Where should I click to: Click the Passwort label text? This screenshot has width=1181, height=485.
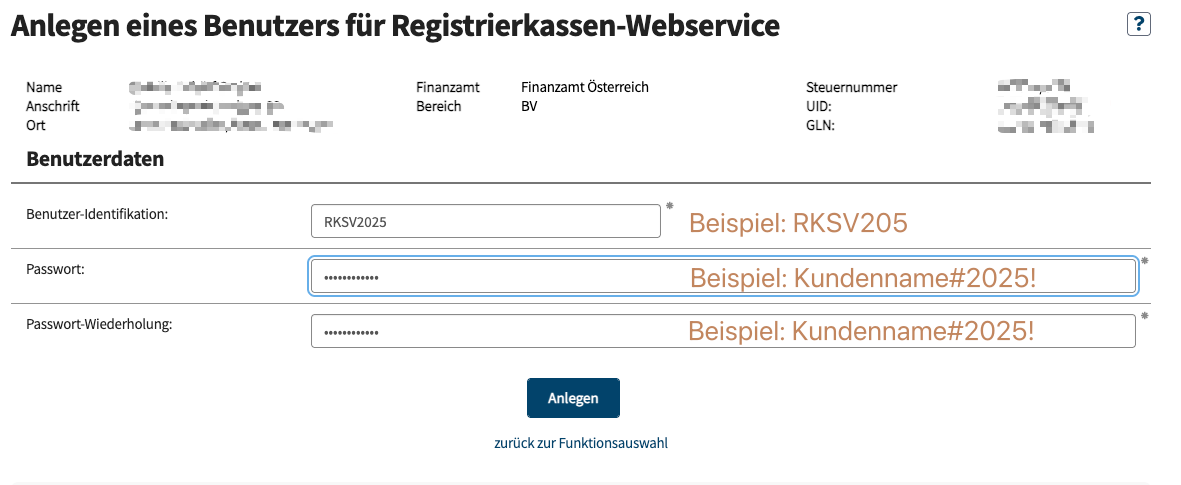(x=55, y=269)
